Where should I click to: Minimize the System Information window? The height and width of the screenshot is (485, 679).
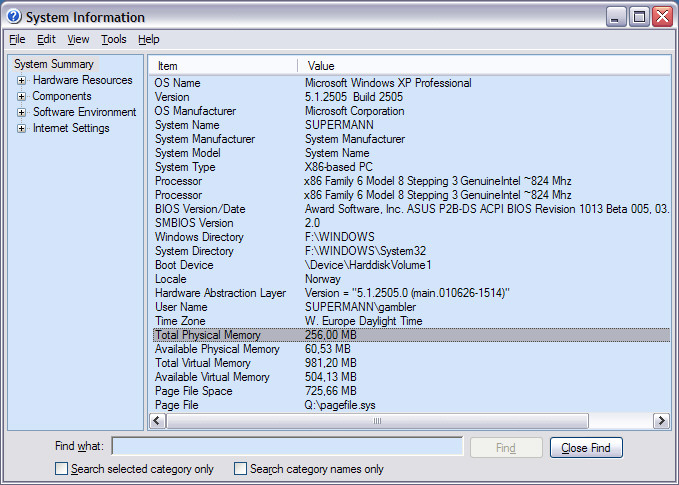(616, 17)
